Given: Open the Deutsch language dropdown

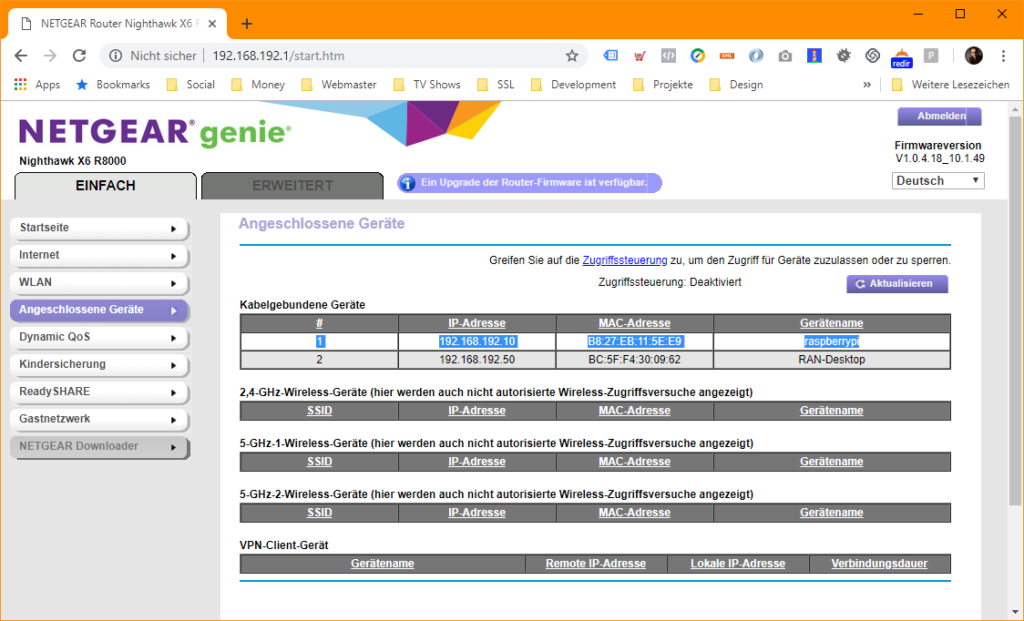Looking at the screenshot, I should tap(938, 181).
